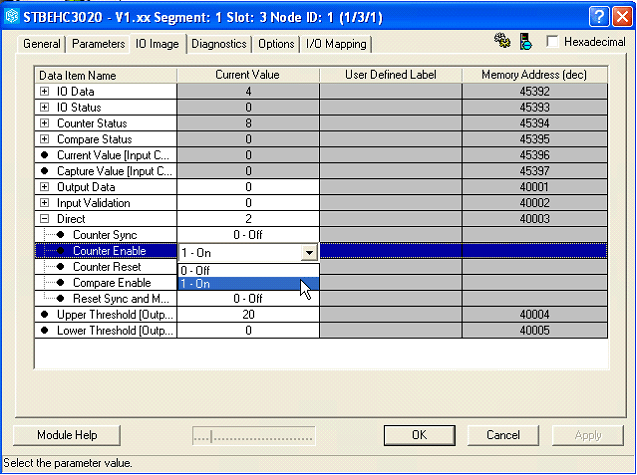Click the title bar application icon
Image resolution: width=637 pixels, height=475 pixels.
(12, 17)
